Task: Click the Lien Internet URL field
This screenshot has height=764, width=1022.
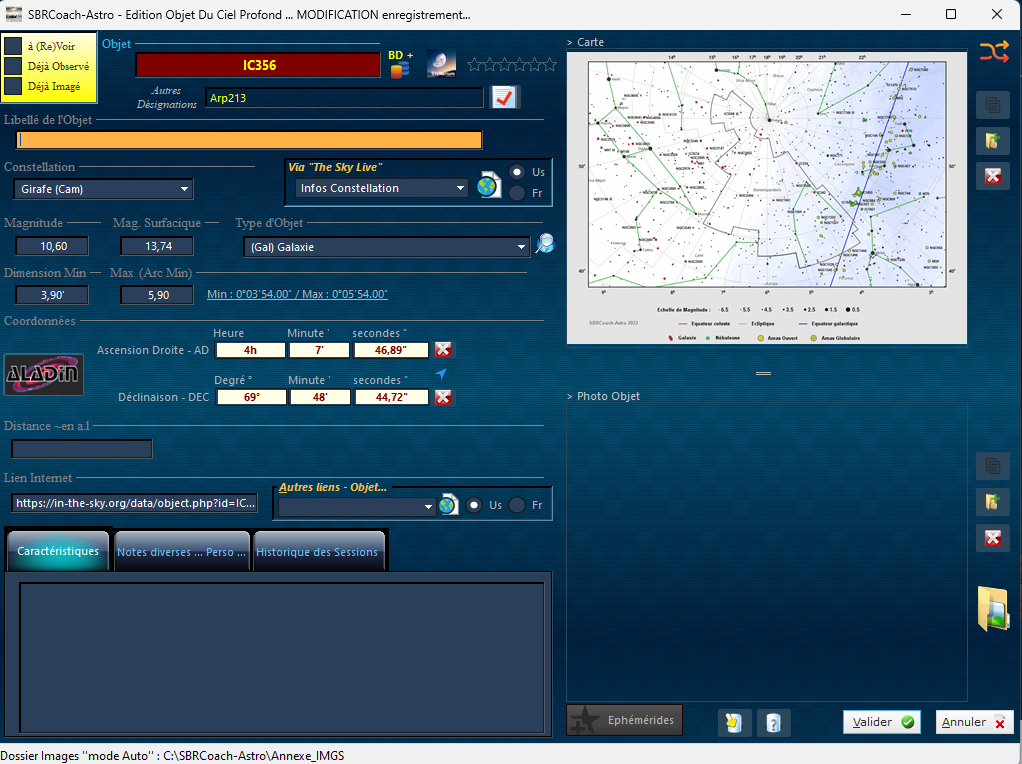Action: [134, 503]
